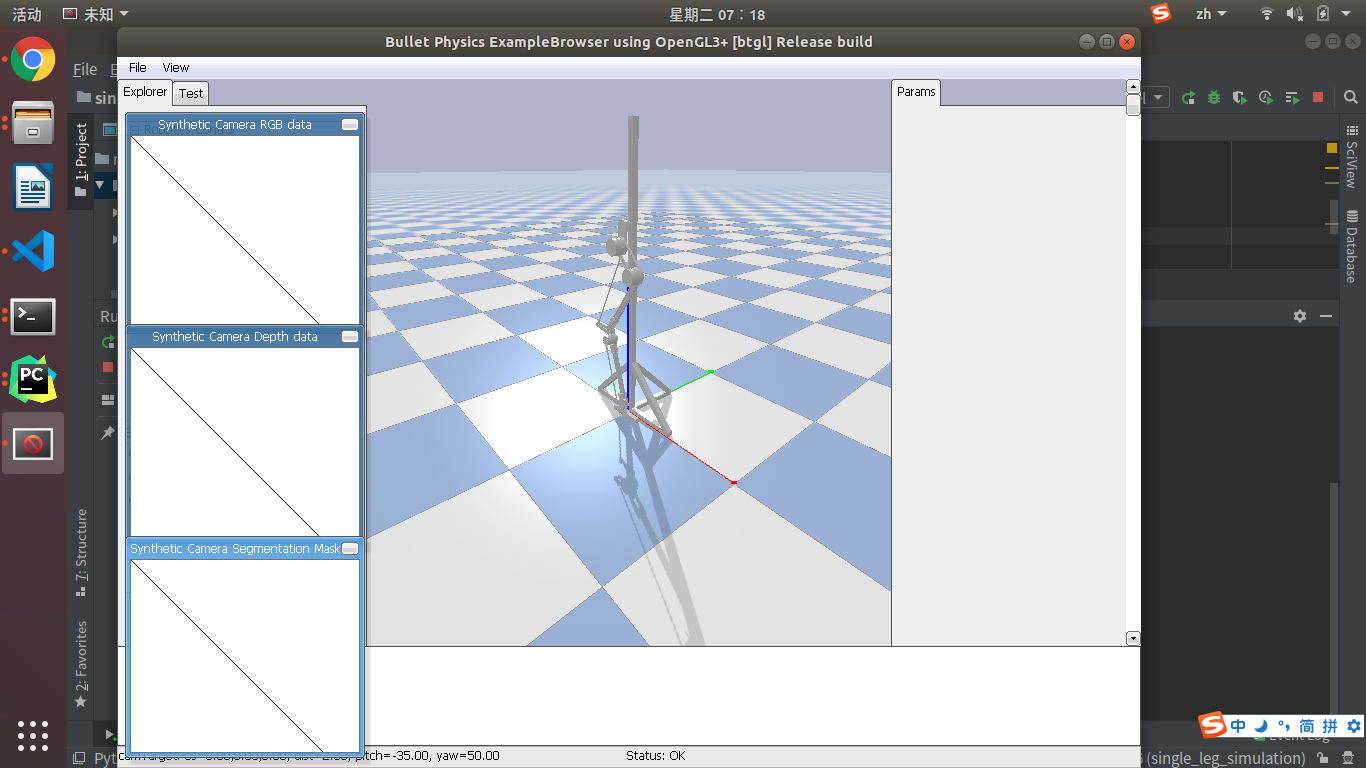Toggle Sogou simplified Chinese '简' button
1366x768 pixels.
(1307, 726)
